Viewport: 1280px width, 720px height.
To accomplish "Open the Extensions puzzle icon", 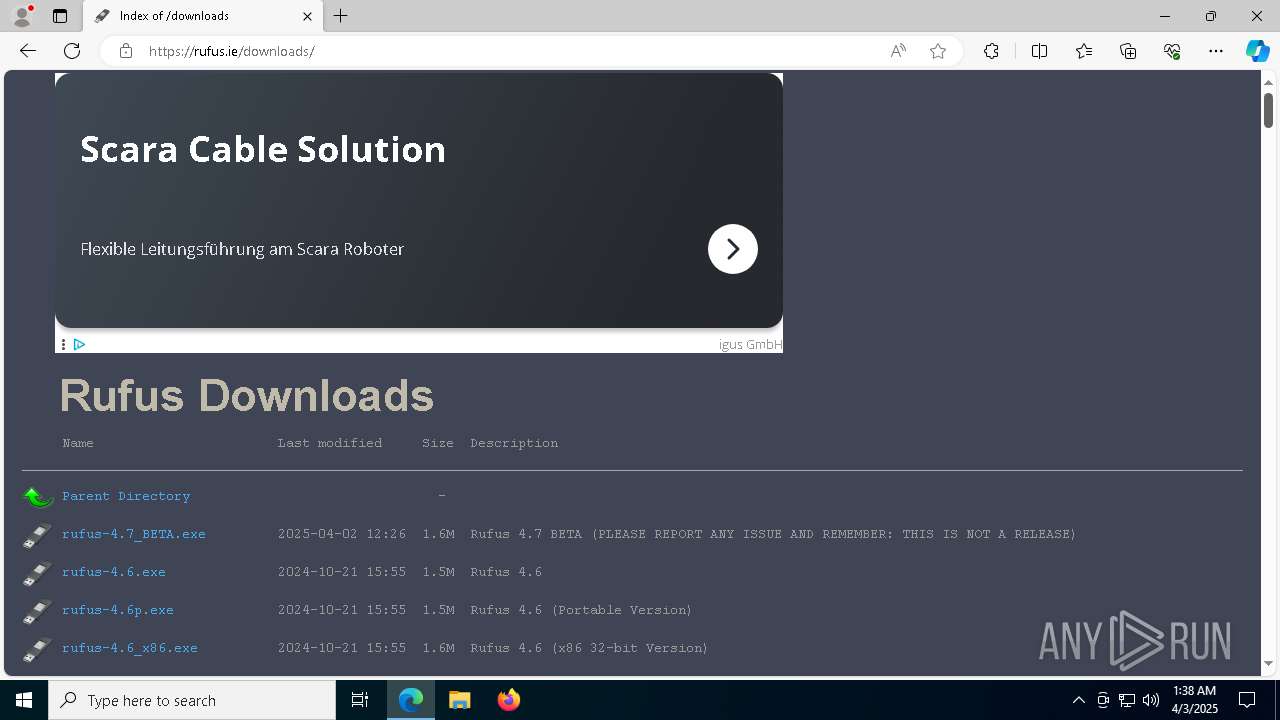I will coord(991,51).
